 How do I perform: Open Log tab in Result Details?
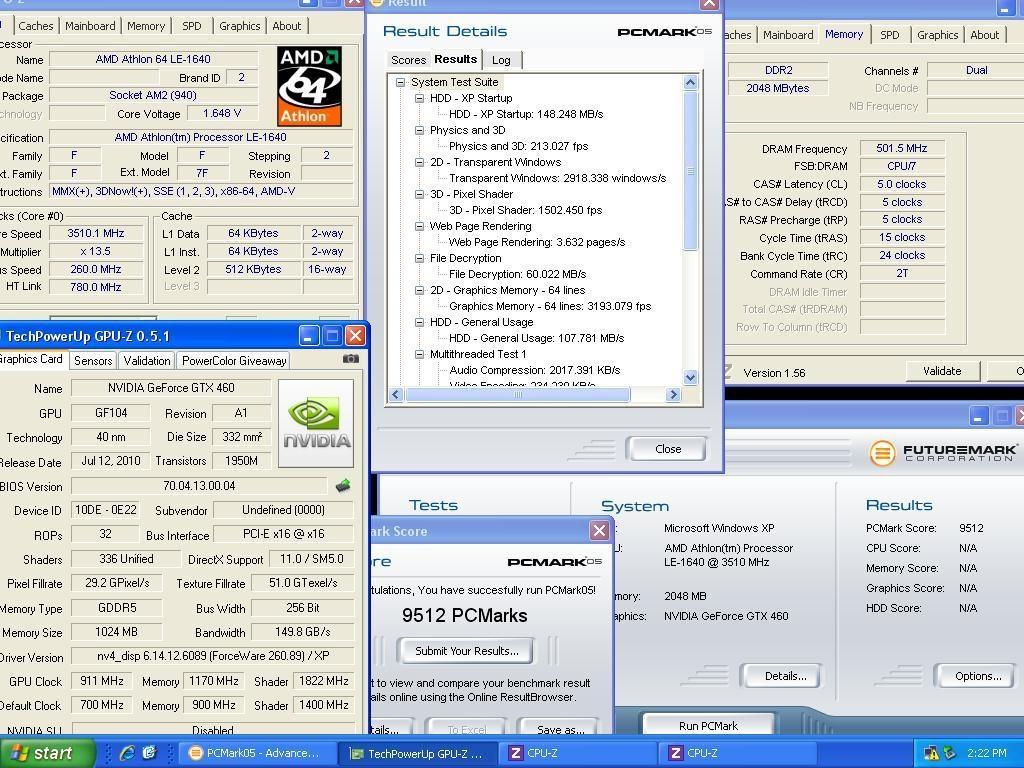[502, 60]
